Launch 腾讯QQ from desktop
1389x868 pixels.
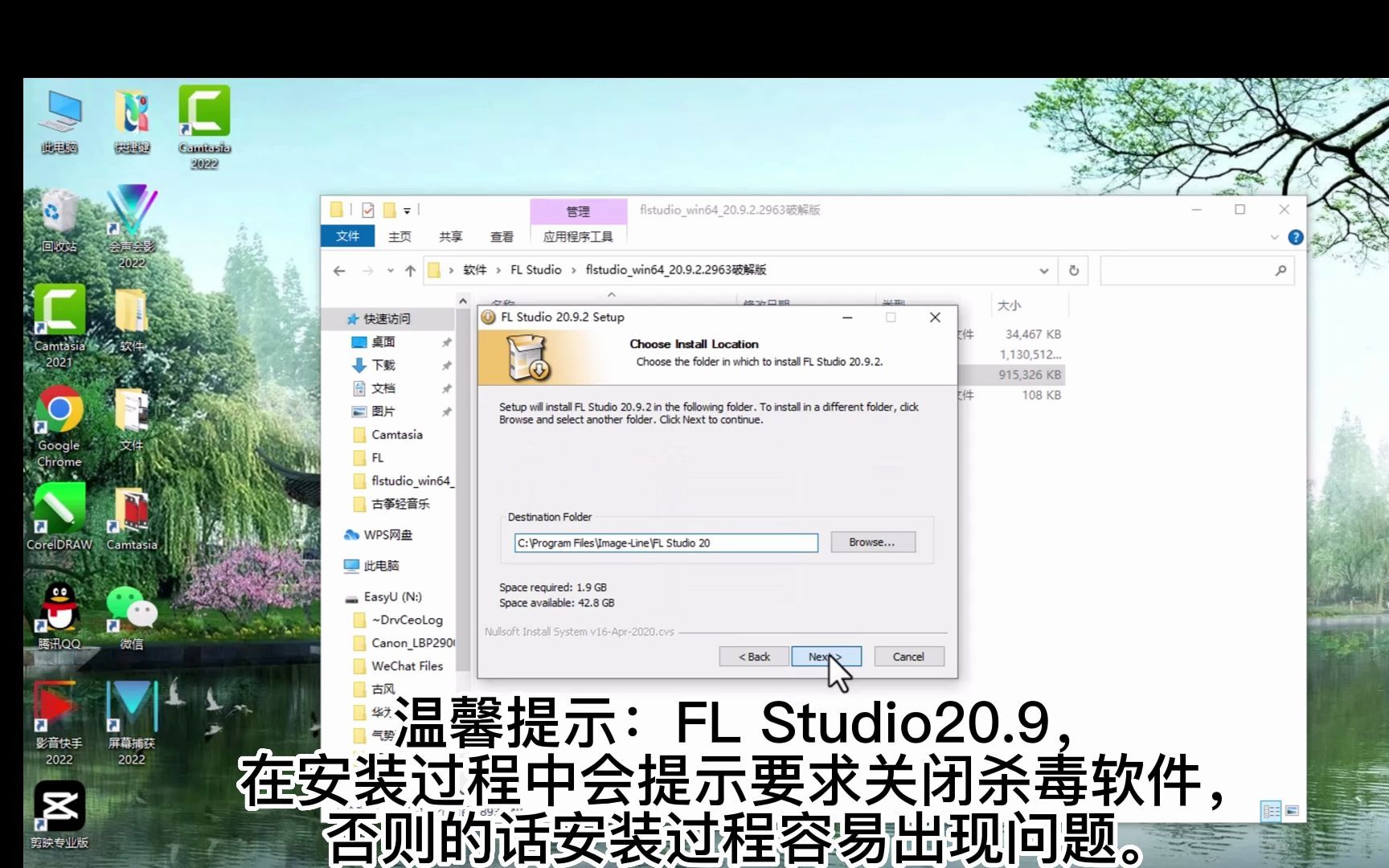(x=59, y=616)
